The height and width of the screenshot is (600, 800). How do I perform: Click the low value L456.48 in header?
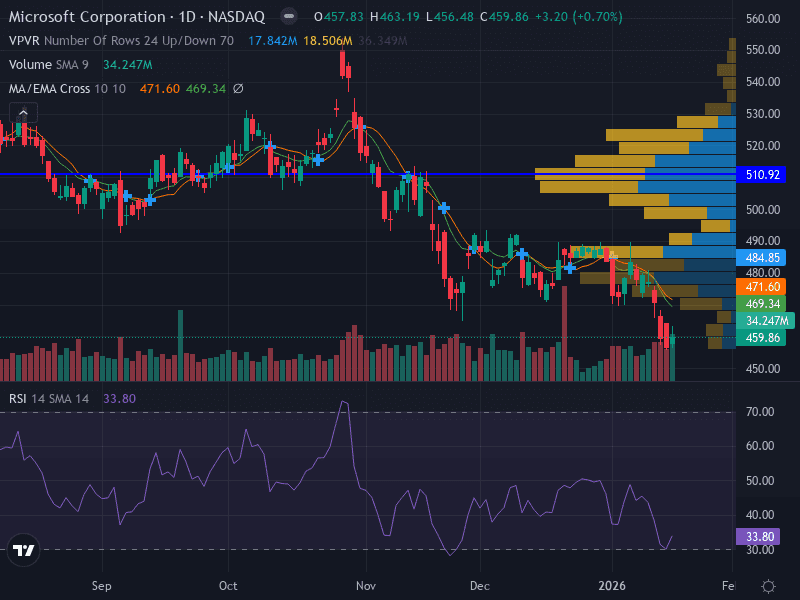tap(450, 17)
